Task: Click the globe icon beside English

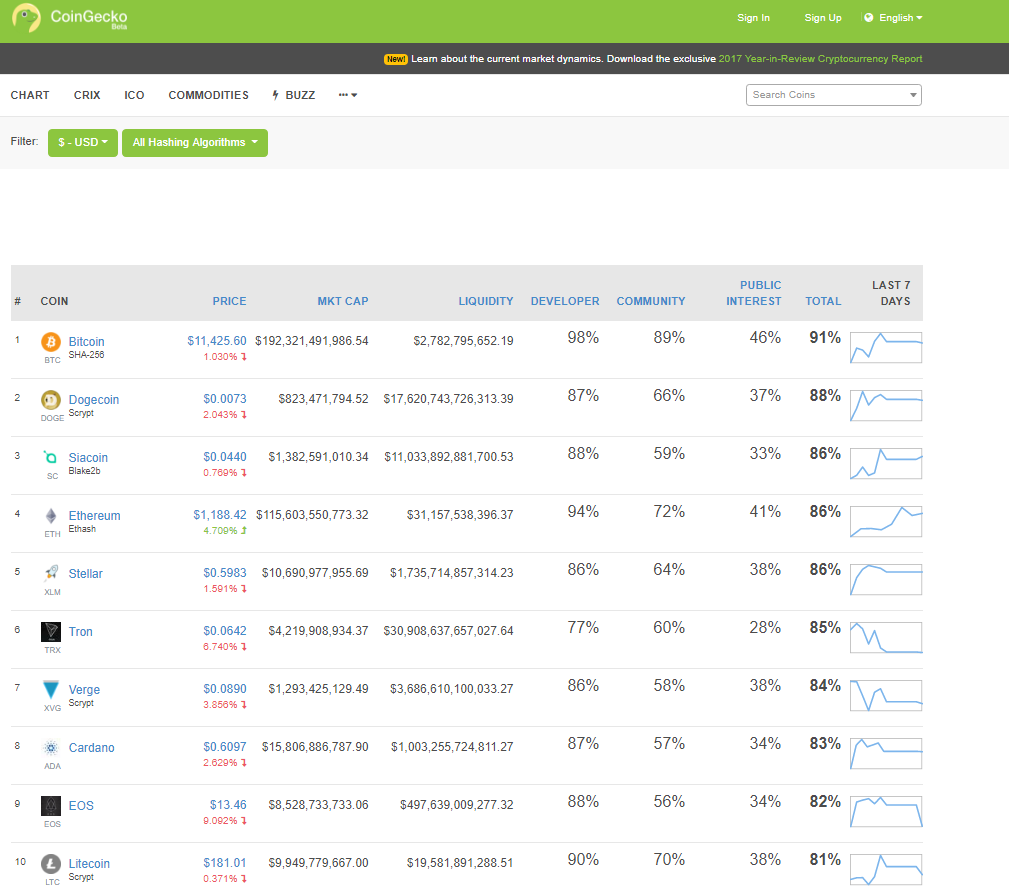Action: click(x=869, y=17)
